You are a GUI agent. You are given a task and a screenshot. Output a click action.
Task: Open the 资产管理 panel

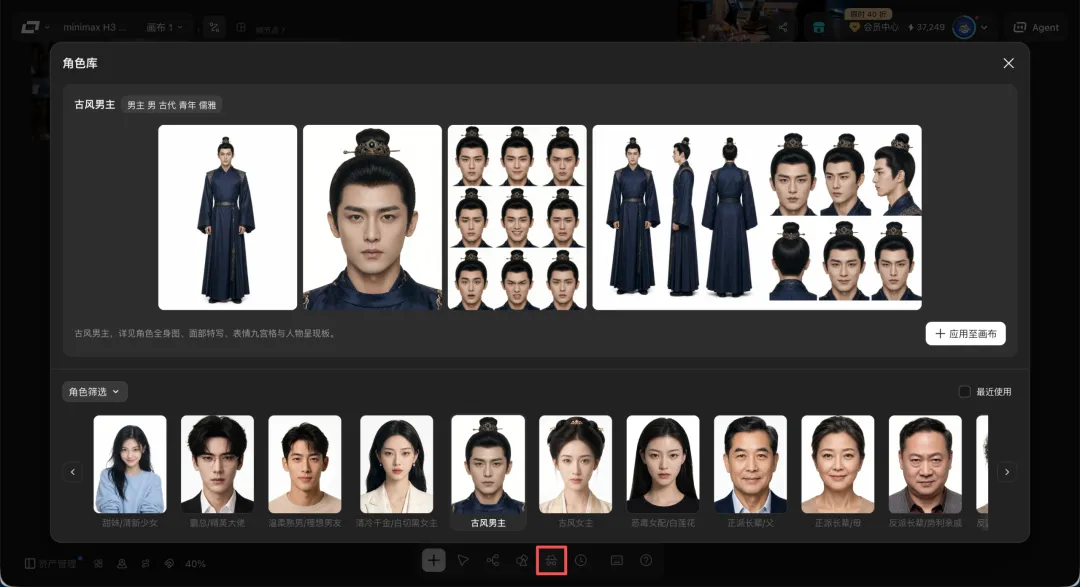coord(51,563)
